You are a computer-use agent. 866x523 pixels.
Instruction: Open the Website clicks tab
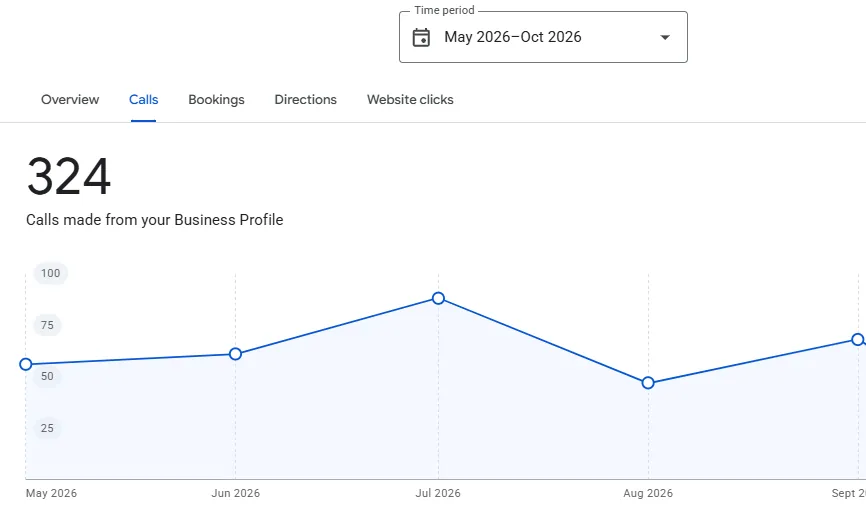(x=410, y=99)
